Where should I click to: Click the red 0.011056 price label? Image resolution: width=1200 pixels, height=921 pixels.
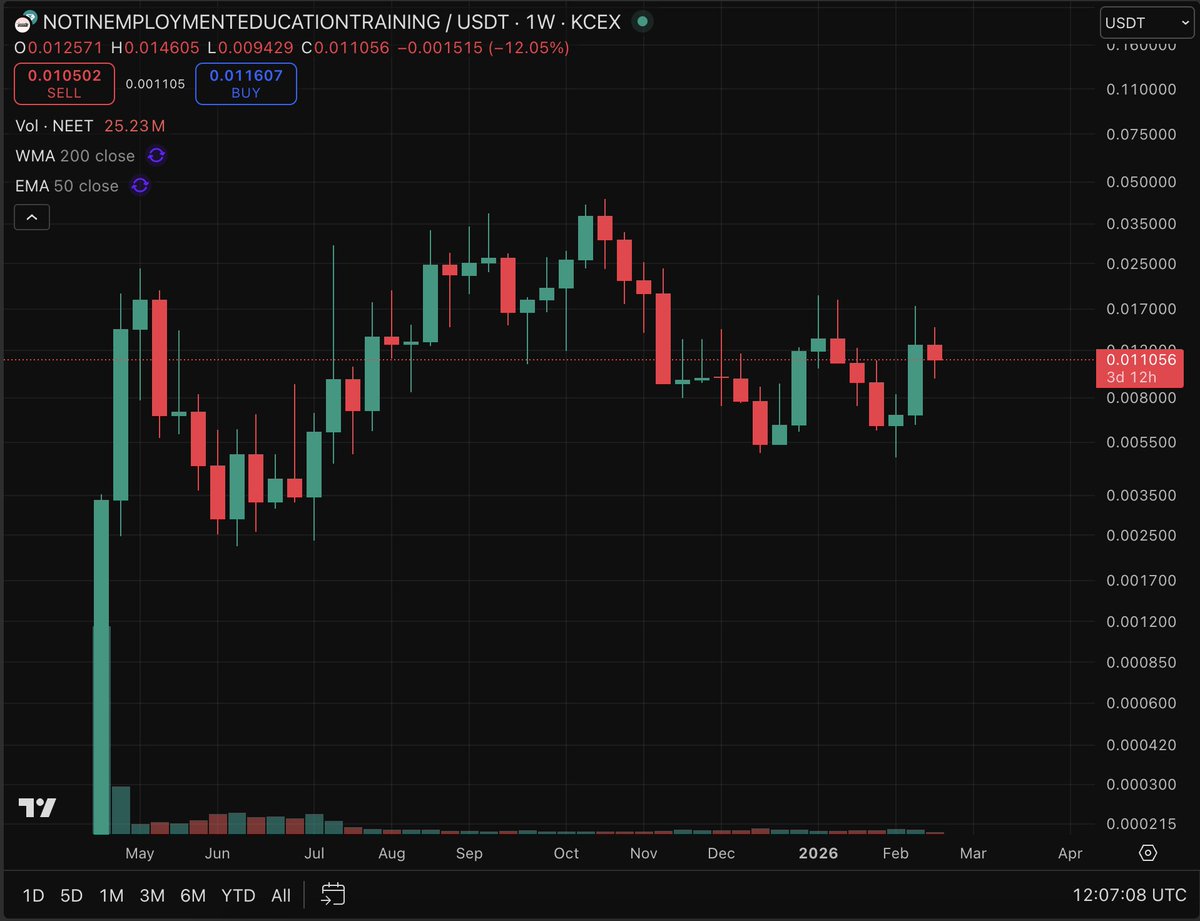pyautogui.click(x=1141, y=368)
